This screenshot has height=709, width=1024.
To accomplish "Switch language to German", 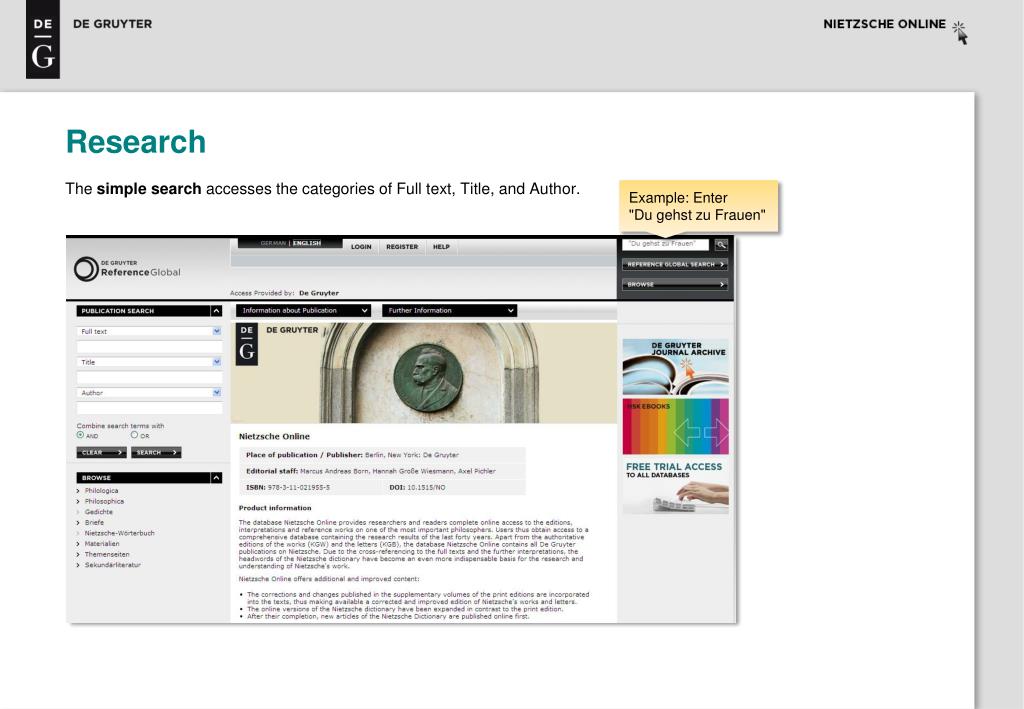I will [273, 243].
